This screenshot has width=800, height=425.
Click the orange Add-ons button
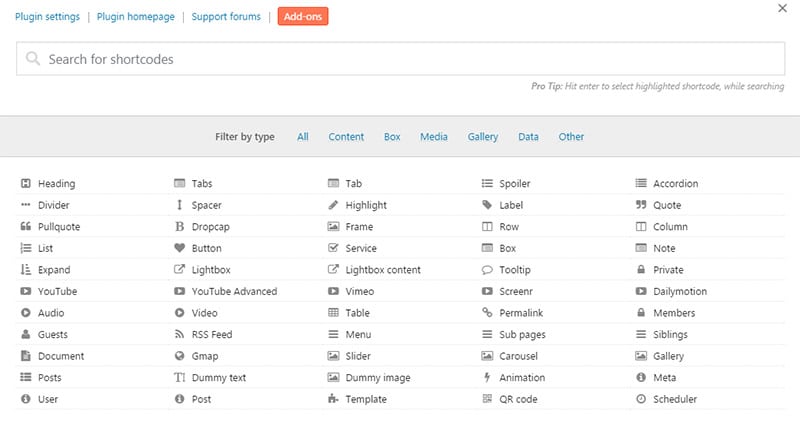[x=303, y=17]
